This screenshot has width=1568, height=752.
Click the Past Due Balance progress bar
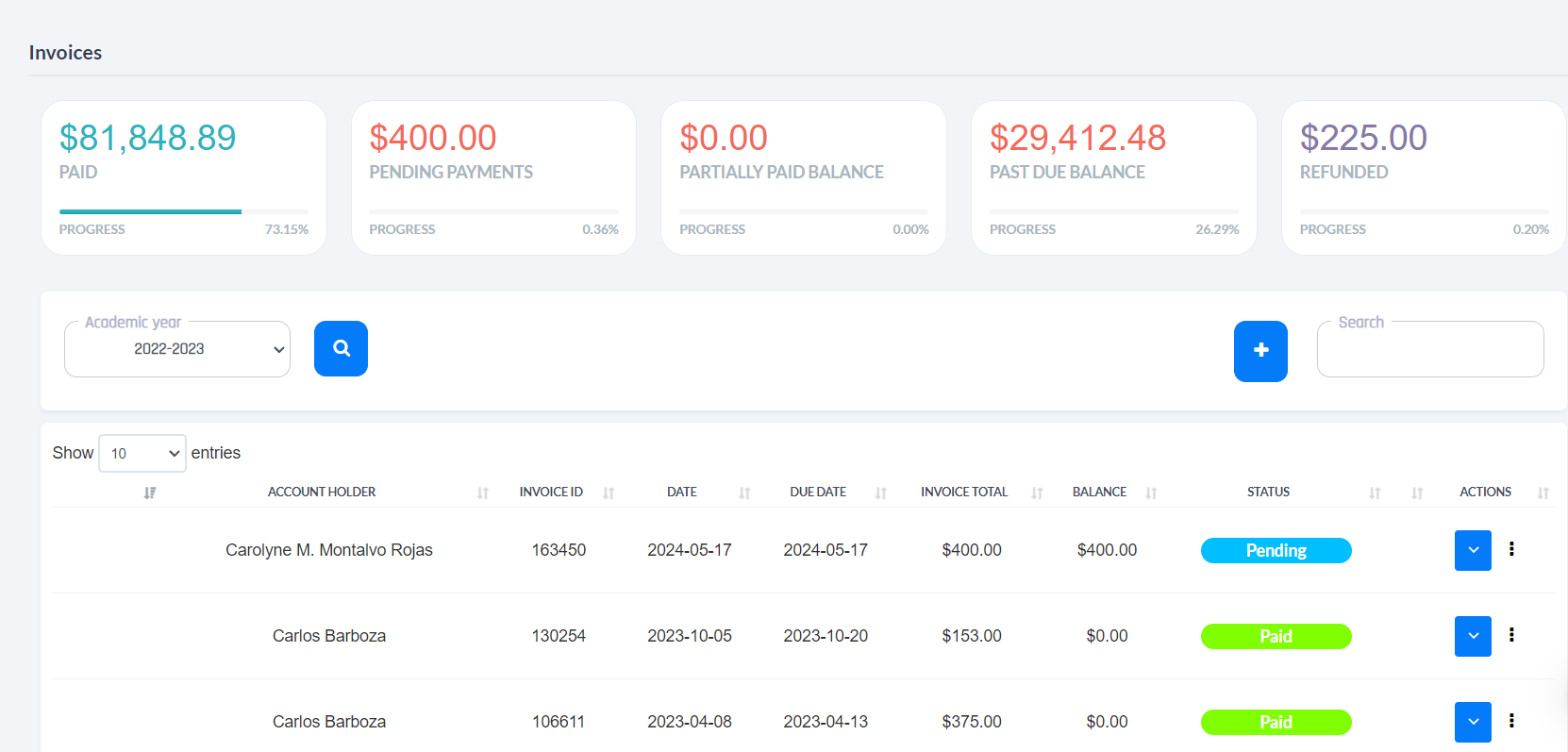[x=1114, y=211]
